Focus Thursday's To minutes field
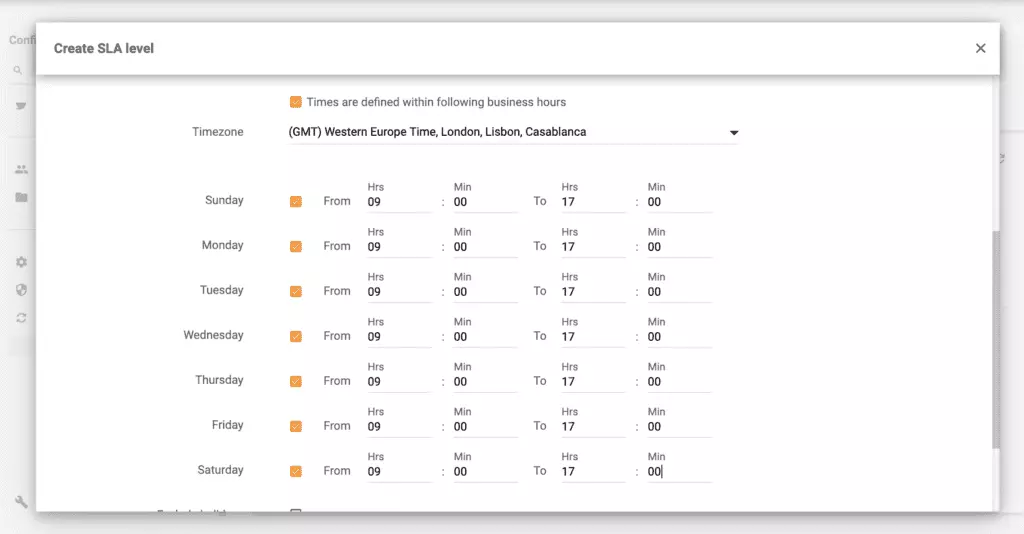The width and height of the screenshot is (1024, 534). [x=679, y=382]
